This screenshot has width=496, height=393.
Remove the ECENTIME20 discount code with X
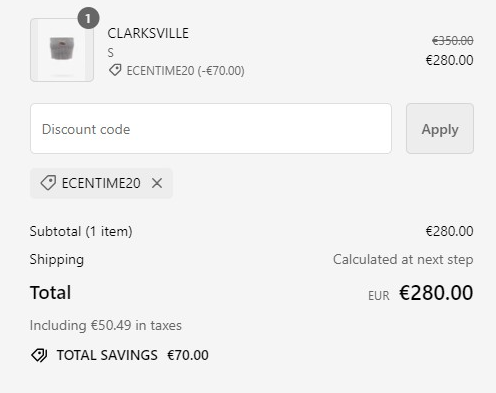[x=157, y=183]
